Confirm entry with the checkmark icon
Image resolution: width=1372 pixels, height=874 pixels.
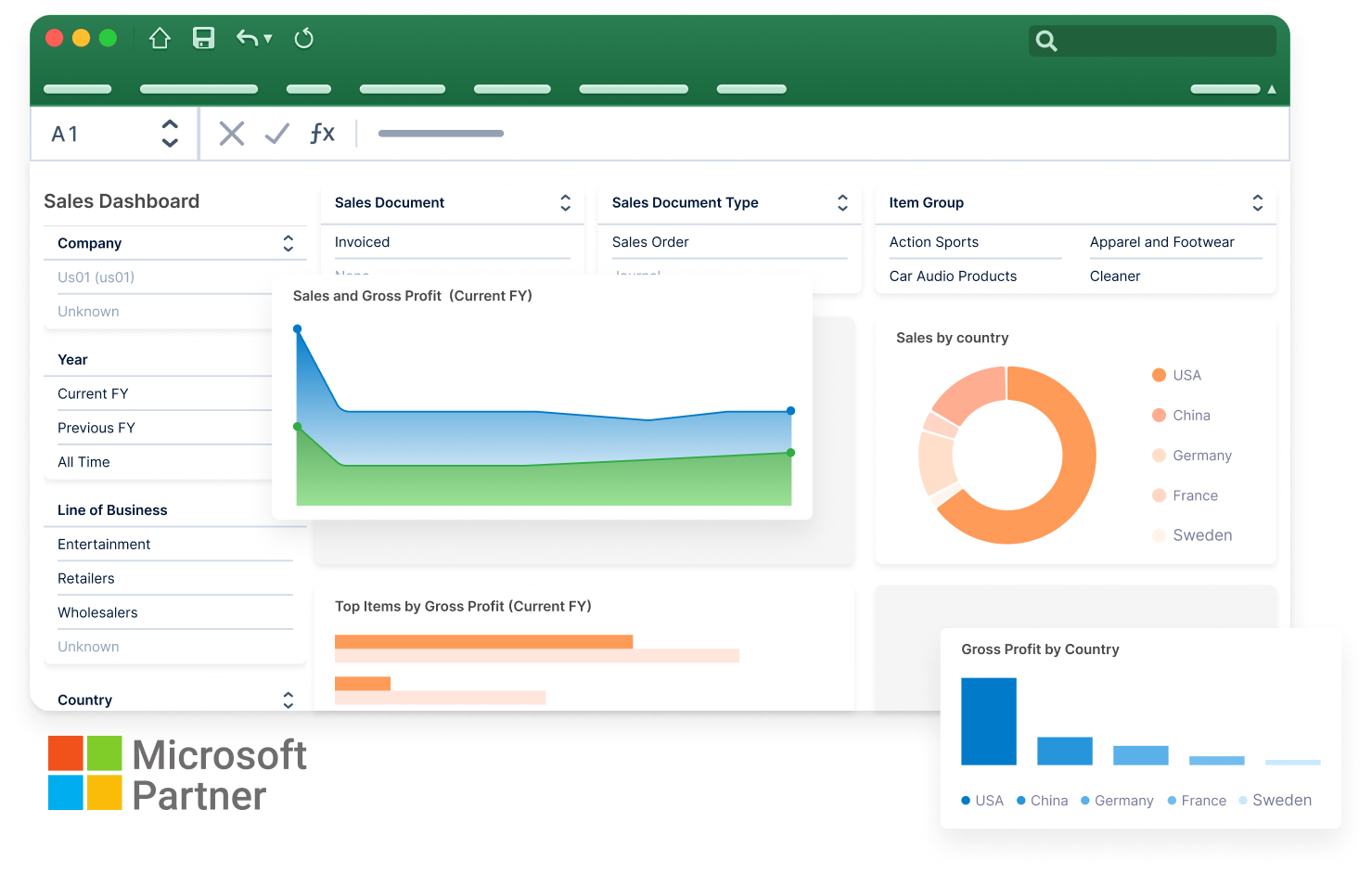[x=276, y=134]
